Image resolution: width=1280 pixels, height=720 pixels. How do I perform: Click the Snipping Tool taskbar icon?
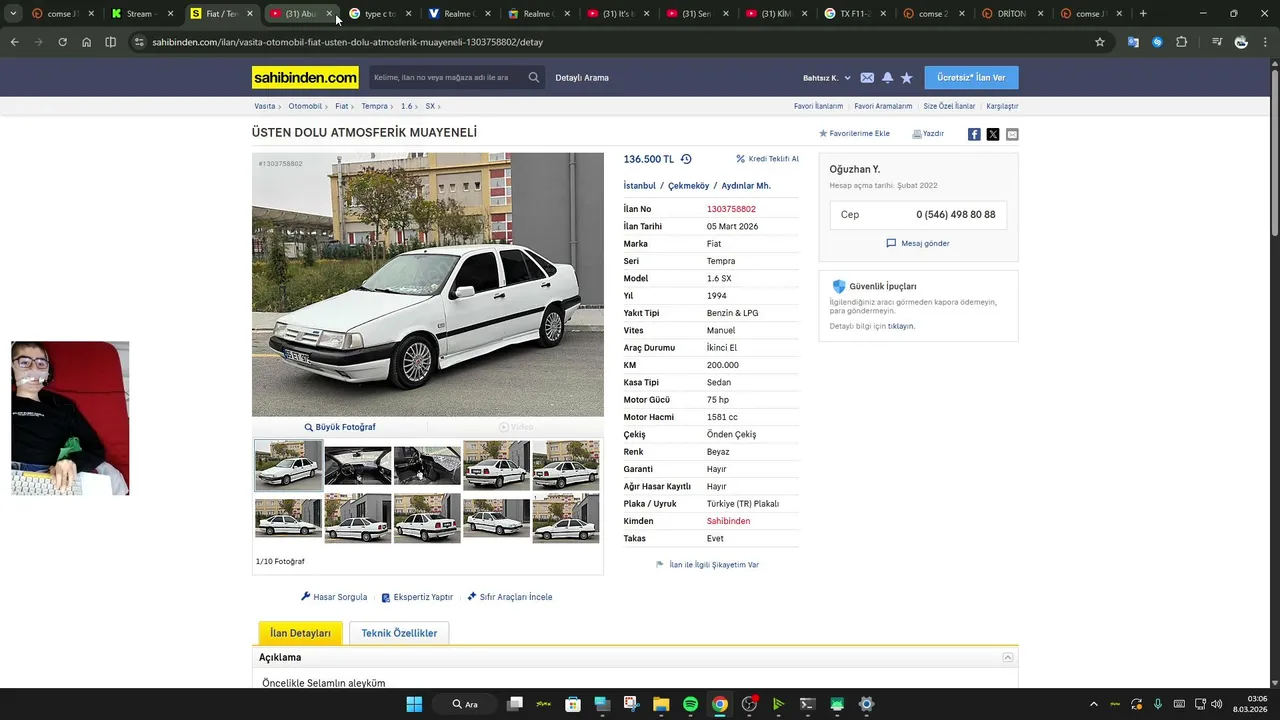click(631, 704)
